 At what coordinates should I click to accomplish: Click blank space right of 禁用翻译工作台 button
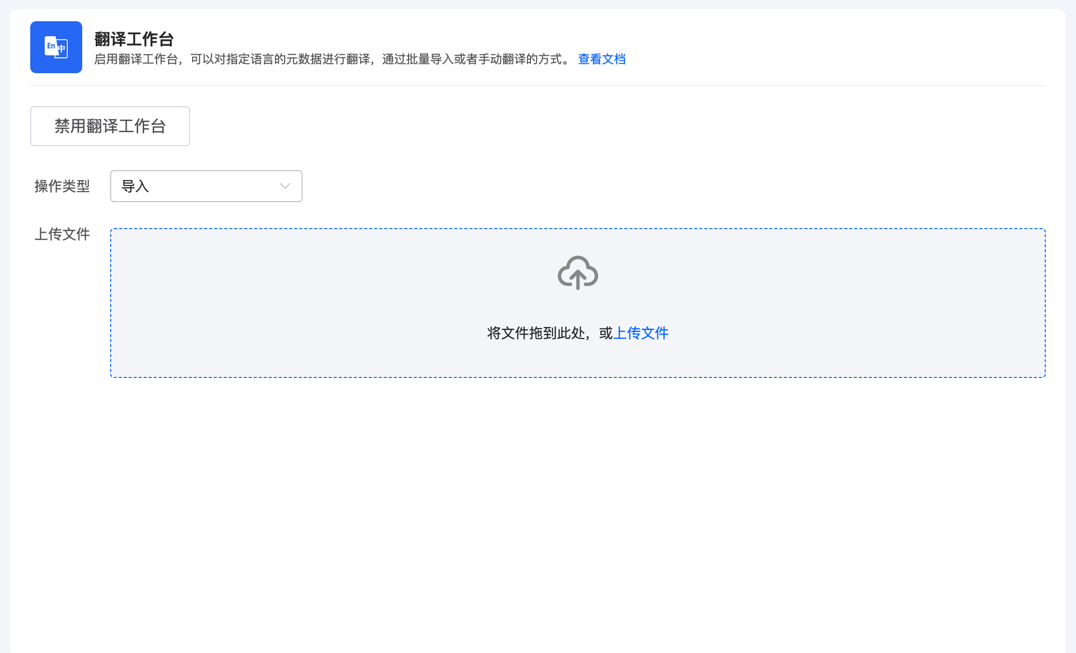pyautogui.click(x=600, y=126)
